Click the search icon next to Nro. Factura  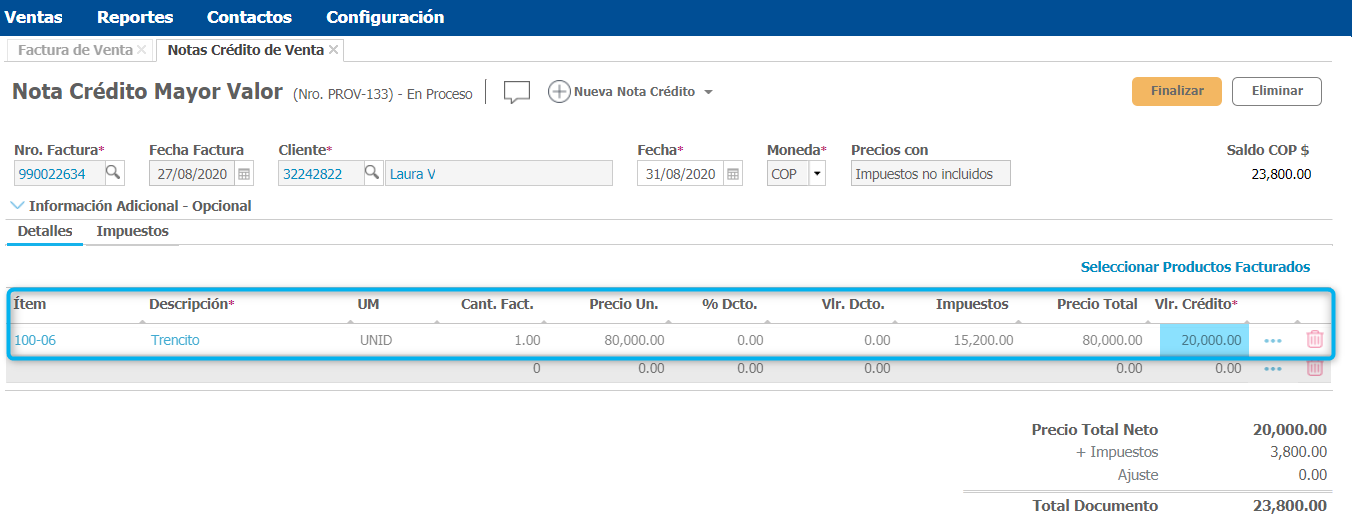114,173
